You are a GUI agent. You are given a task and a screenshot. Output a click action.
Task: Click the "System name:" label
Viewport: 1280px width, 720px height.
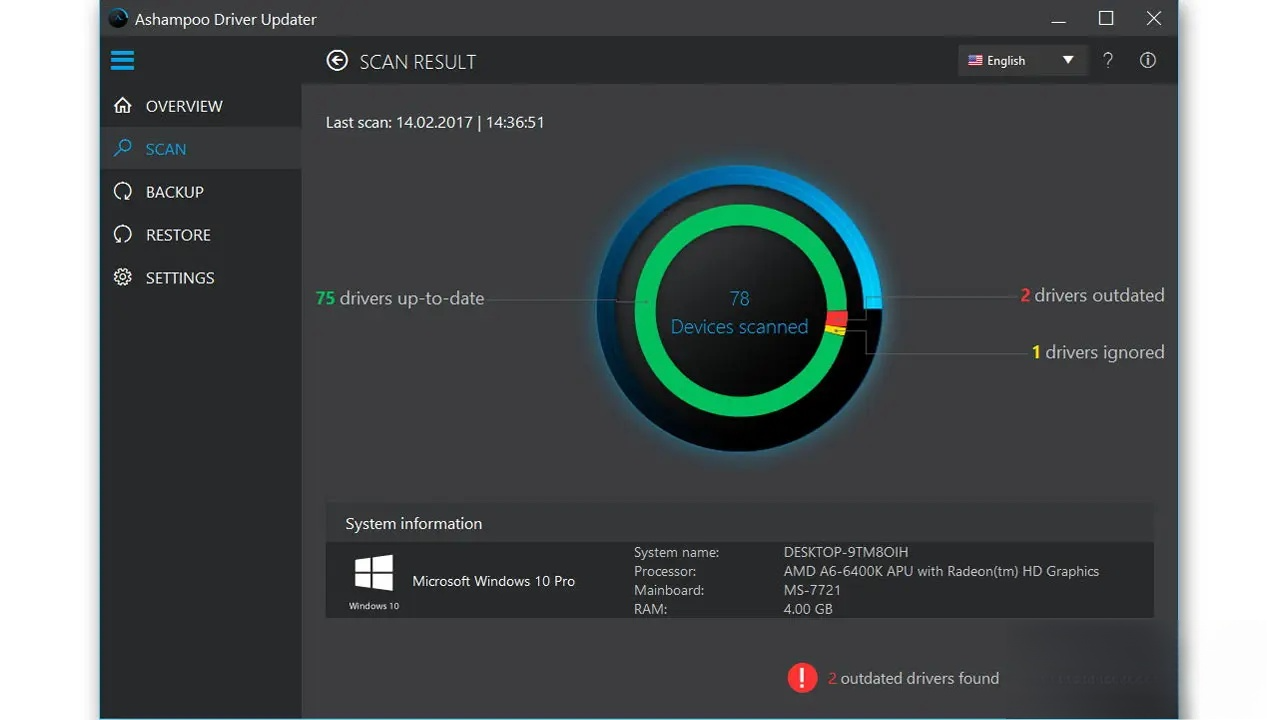pyautogui.click(x=676, y=552)
